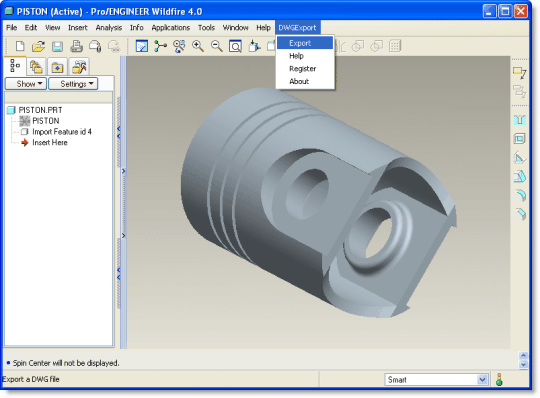540x398 pixels.
Task: Select the Draft tool icon
Action: (519, 177)
